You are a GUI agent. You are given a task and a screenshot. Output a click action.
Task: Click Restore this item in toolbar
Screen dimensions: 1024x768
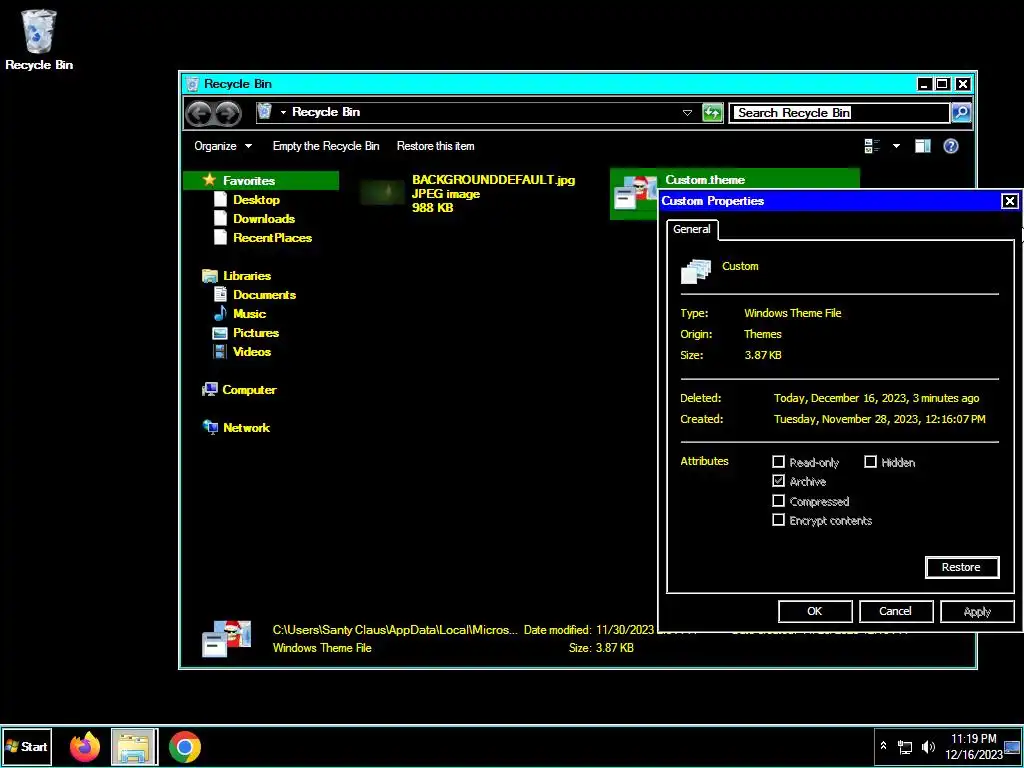point(436,146)
